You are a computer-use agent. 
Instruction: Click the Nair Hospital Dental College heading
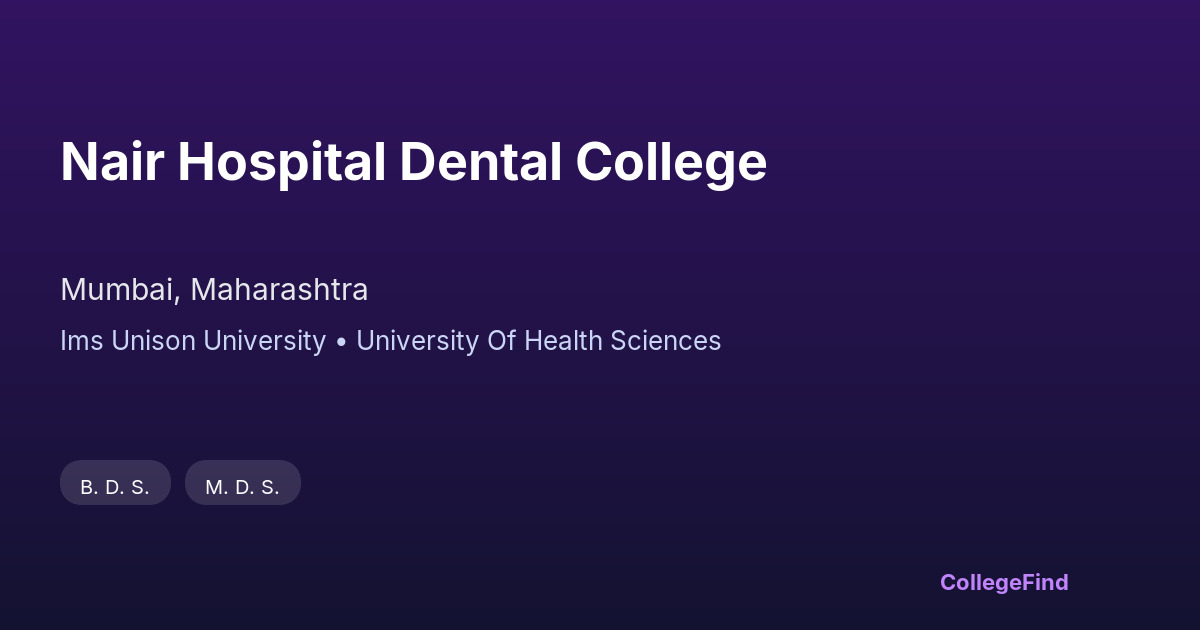click(413, 162)
